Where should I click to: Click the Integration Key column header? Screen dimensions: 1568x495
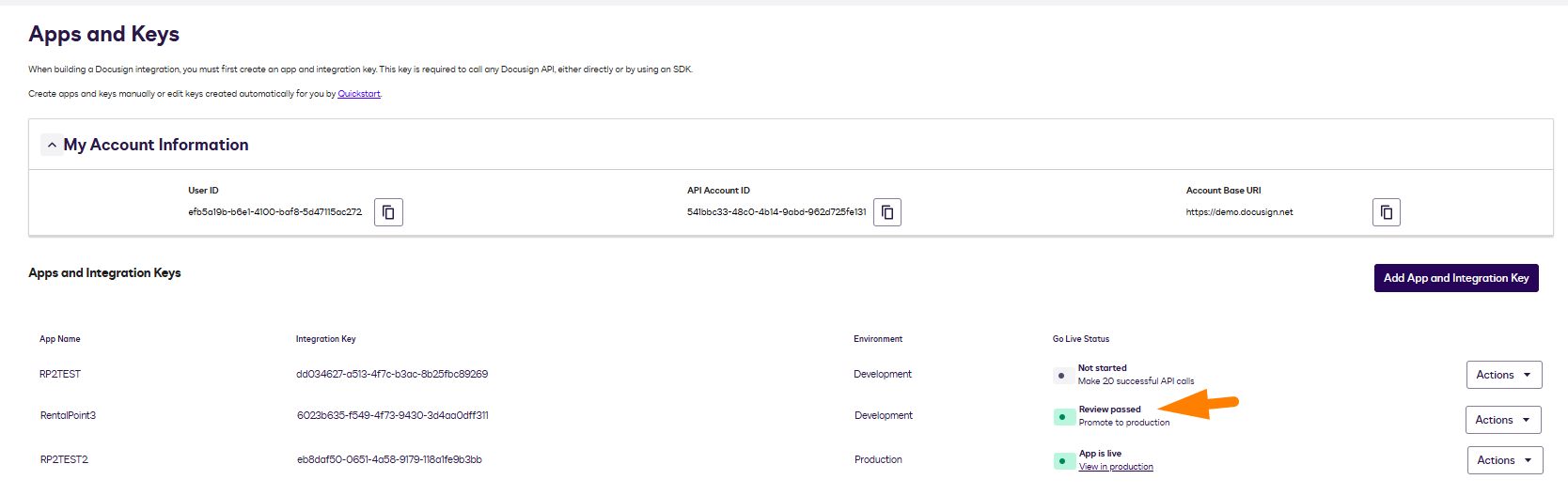(x=326, y=339)
